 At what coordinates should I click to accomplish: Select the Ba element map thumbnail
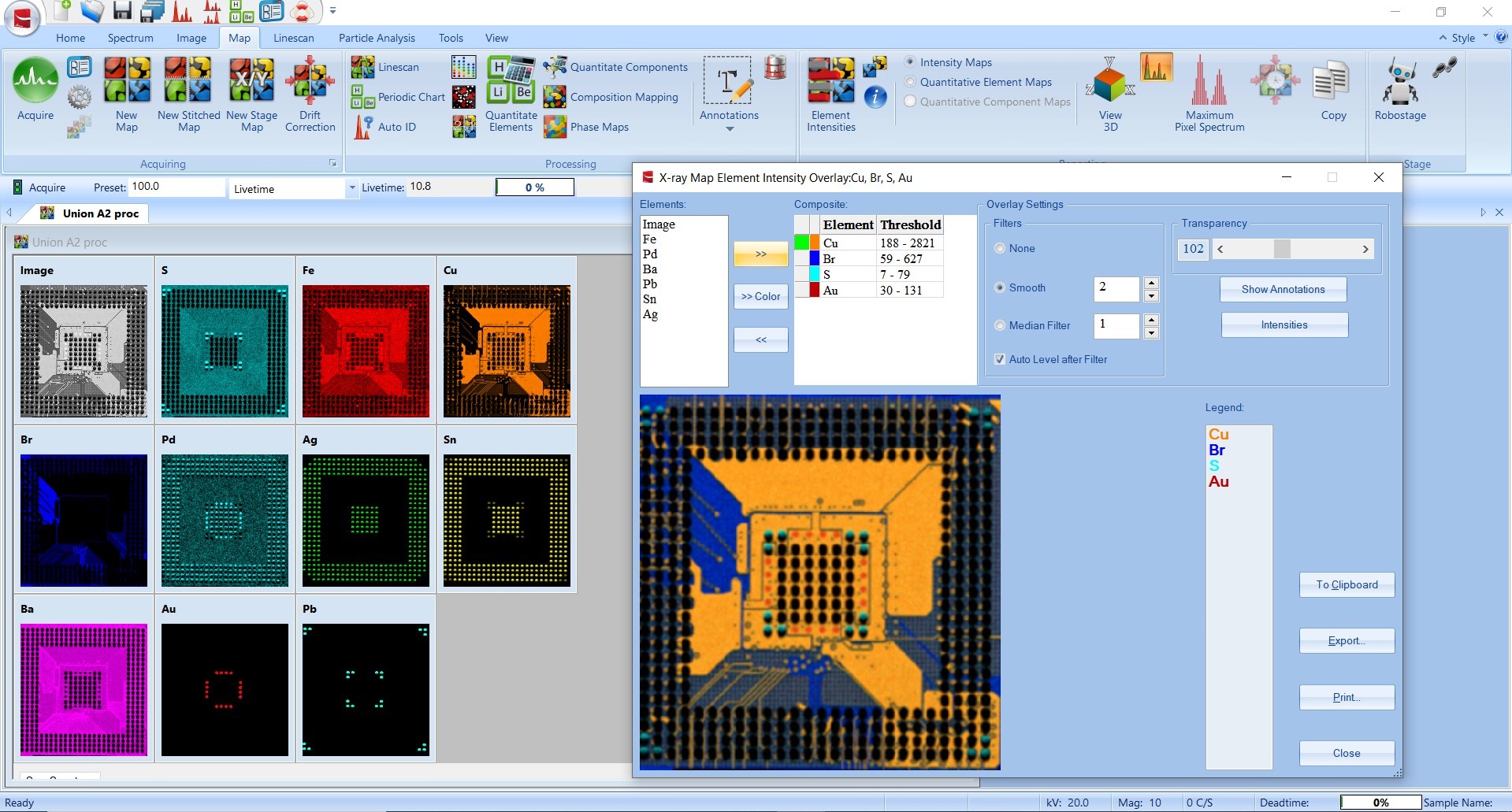click(84, 690)
